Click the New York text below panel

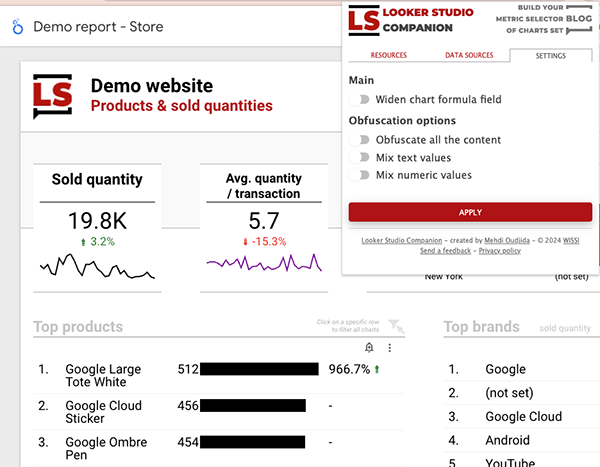[443, 277]
